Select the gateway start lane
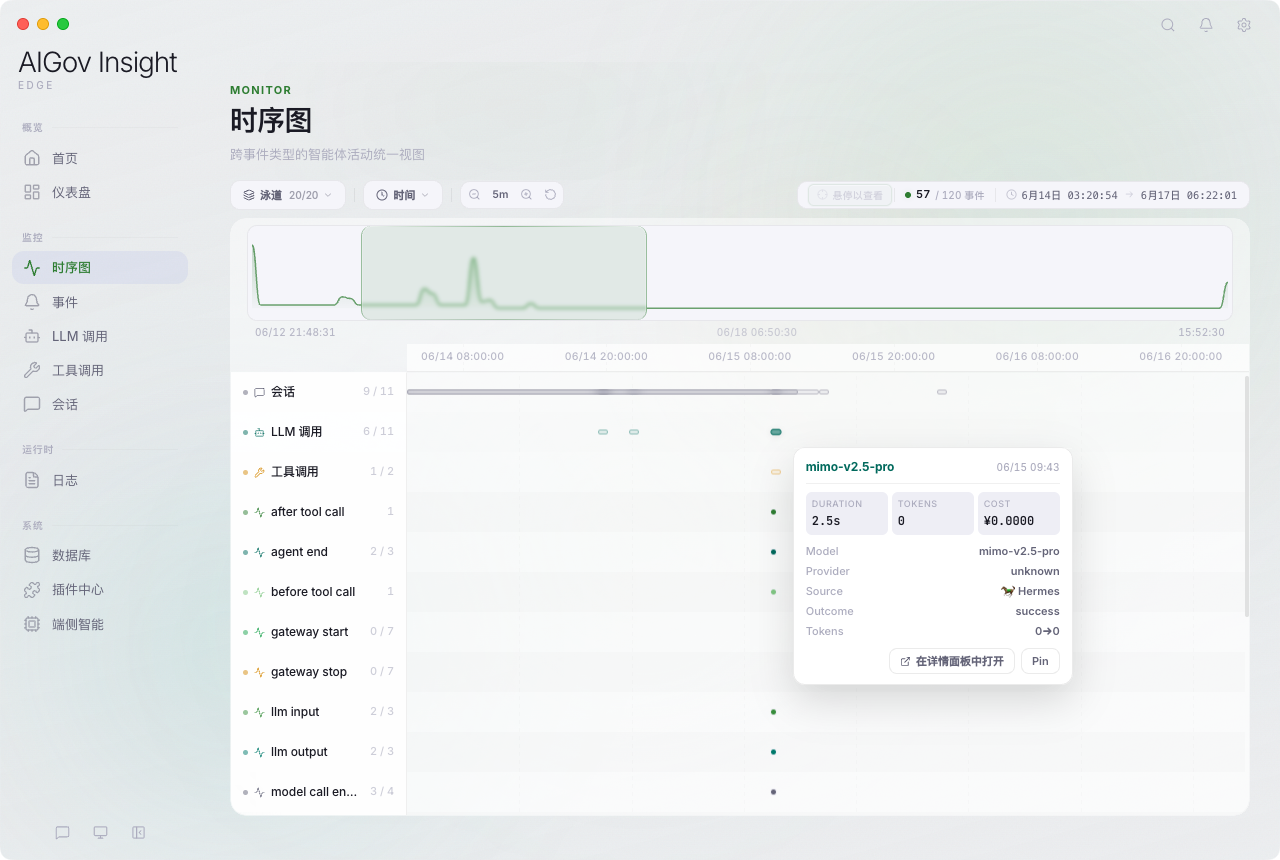The width and height of the screenshot is (1280, 860). click(x=318, y=632)
